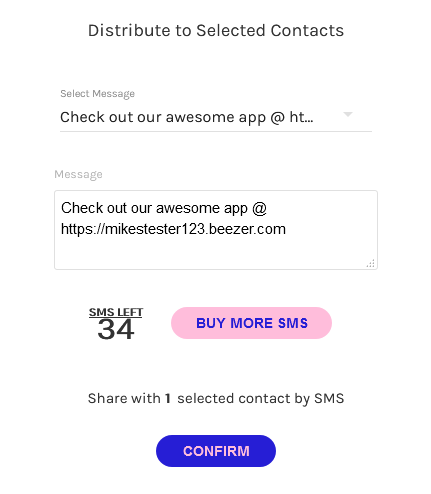Click the mikestester123.beezer.com URL text
The height and width of the screenshot is (494, 431).
173,229
